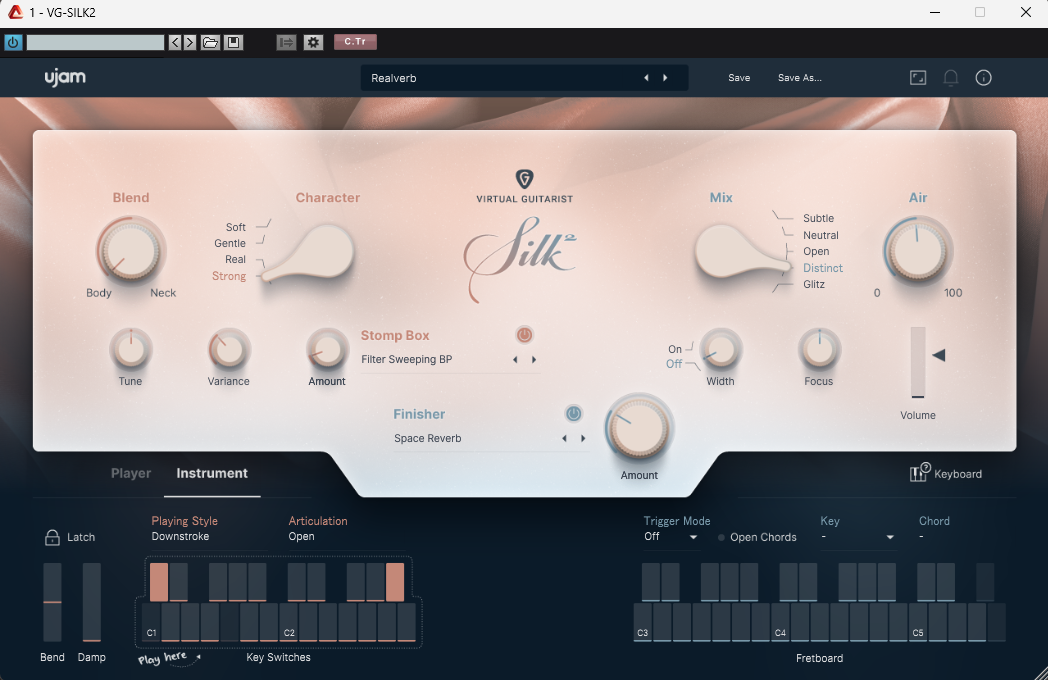Open host settings gear icon

[313, 42]
